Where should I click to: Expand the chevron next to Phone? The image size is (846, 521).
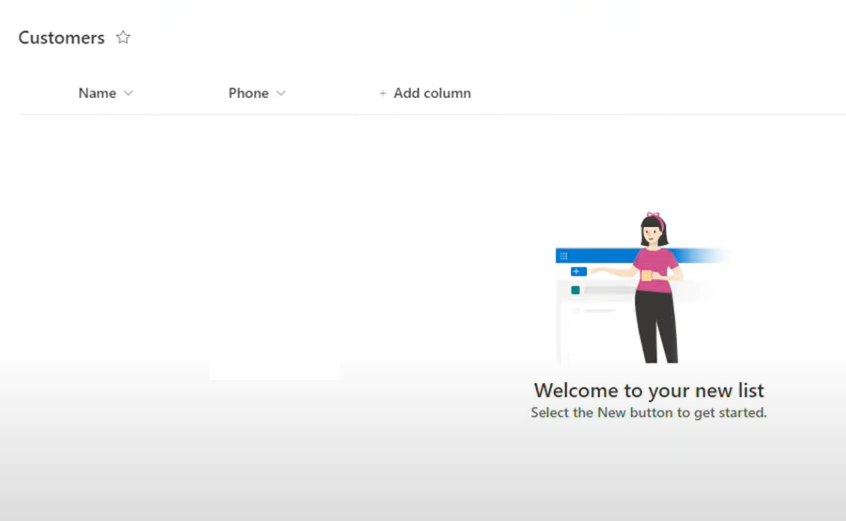point(281,93)
